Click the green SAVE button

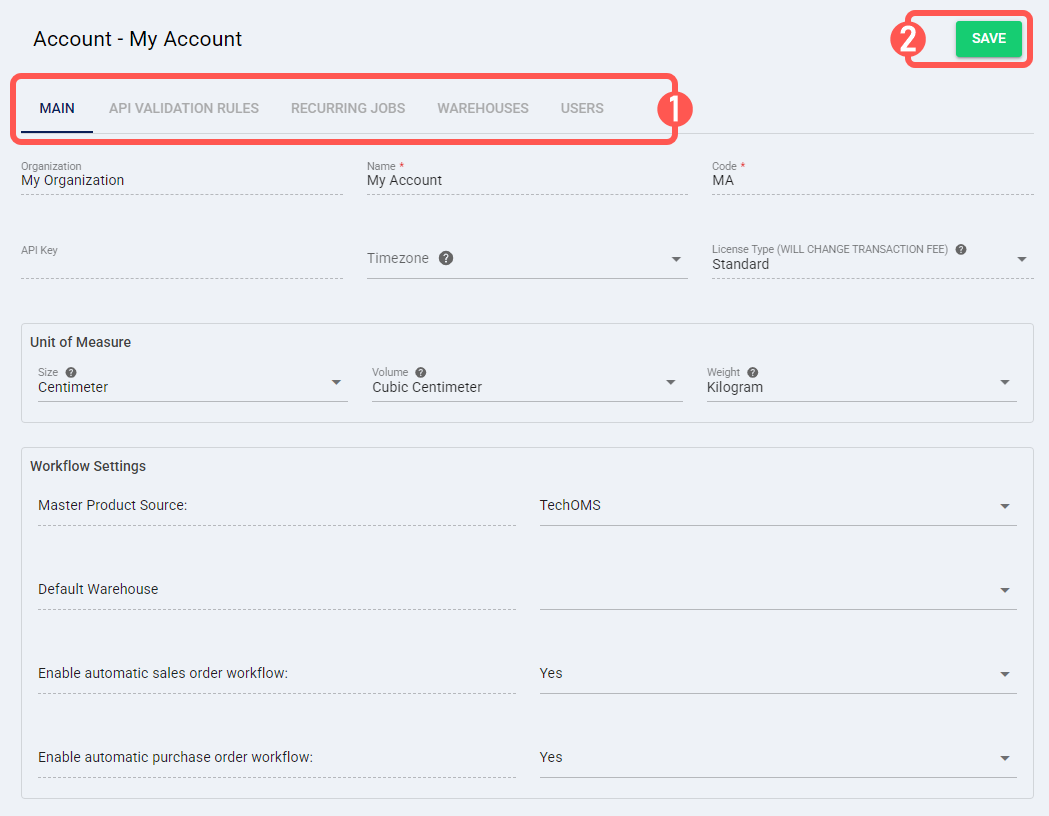coord(989,39)
